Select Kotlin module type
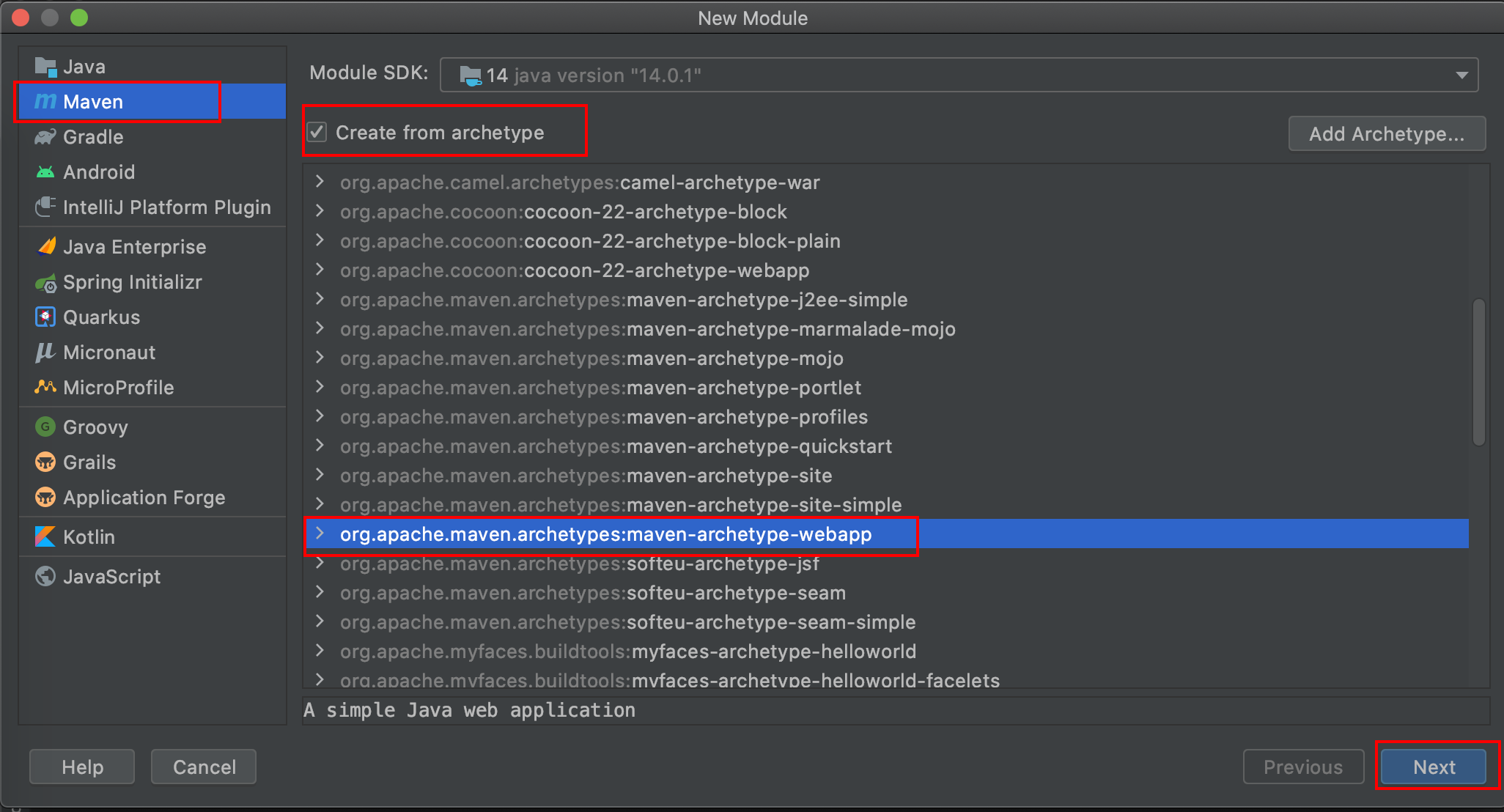This screenshot has height=812, width=1504. tap(152, 536)
